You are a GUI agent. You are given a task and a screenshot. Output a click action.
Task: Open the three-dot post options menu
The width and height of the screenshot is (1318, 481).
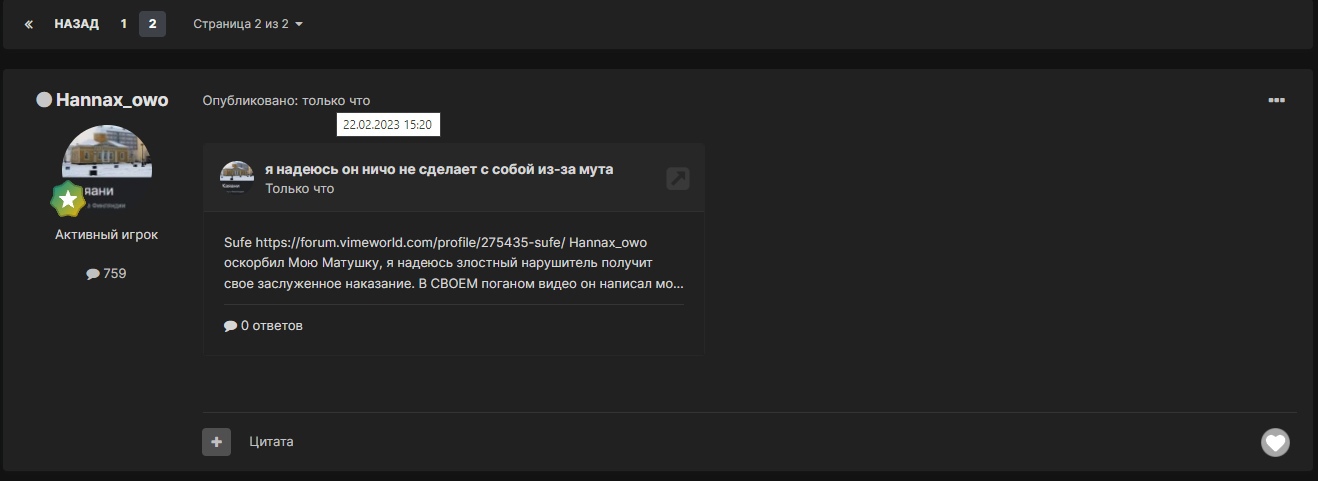click(x=1276, y=100)
